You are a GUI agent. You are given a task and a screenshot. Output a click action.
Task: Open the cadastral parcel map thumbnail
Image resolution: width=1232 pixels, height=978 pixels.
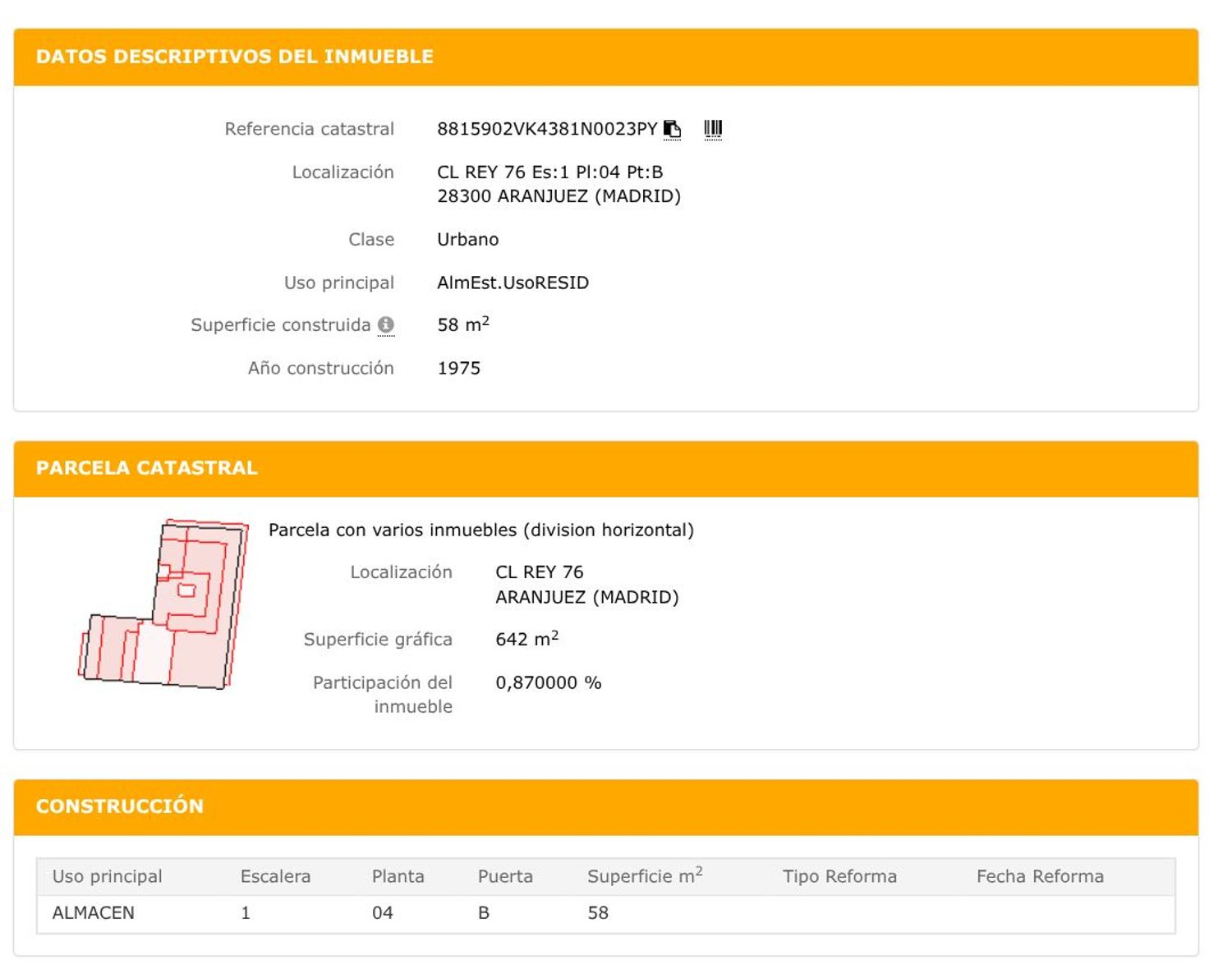click(x=164, y=604)
